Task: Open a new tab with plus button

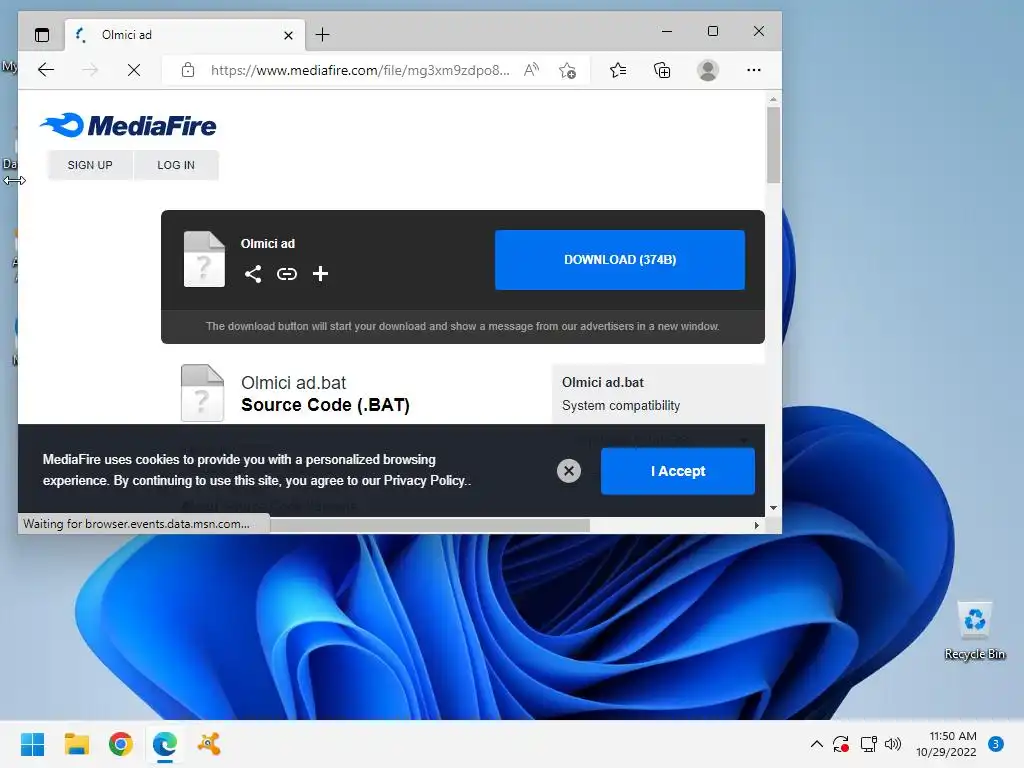Action: [323, 35]
